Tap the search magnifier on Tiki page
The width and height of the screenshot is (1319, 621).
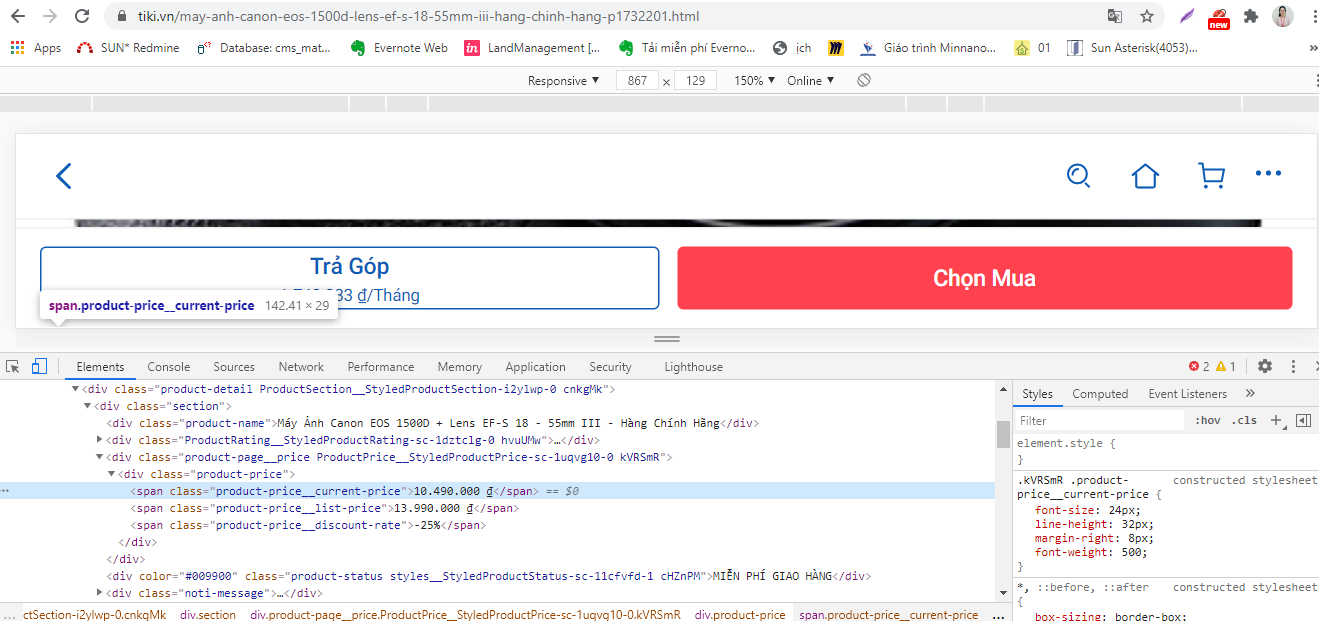point(1078,176)
